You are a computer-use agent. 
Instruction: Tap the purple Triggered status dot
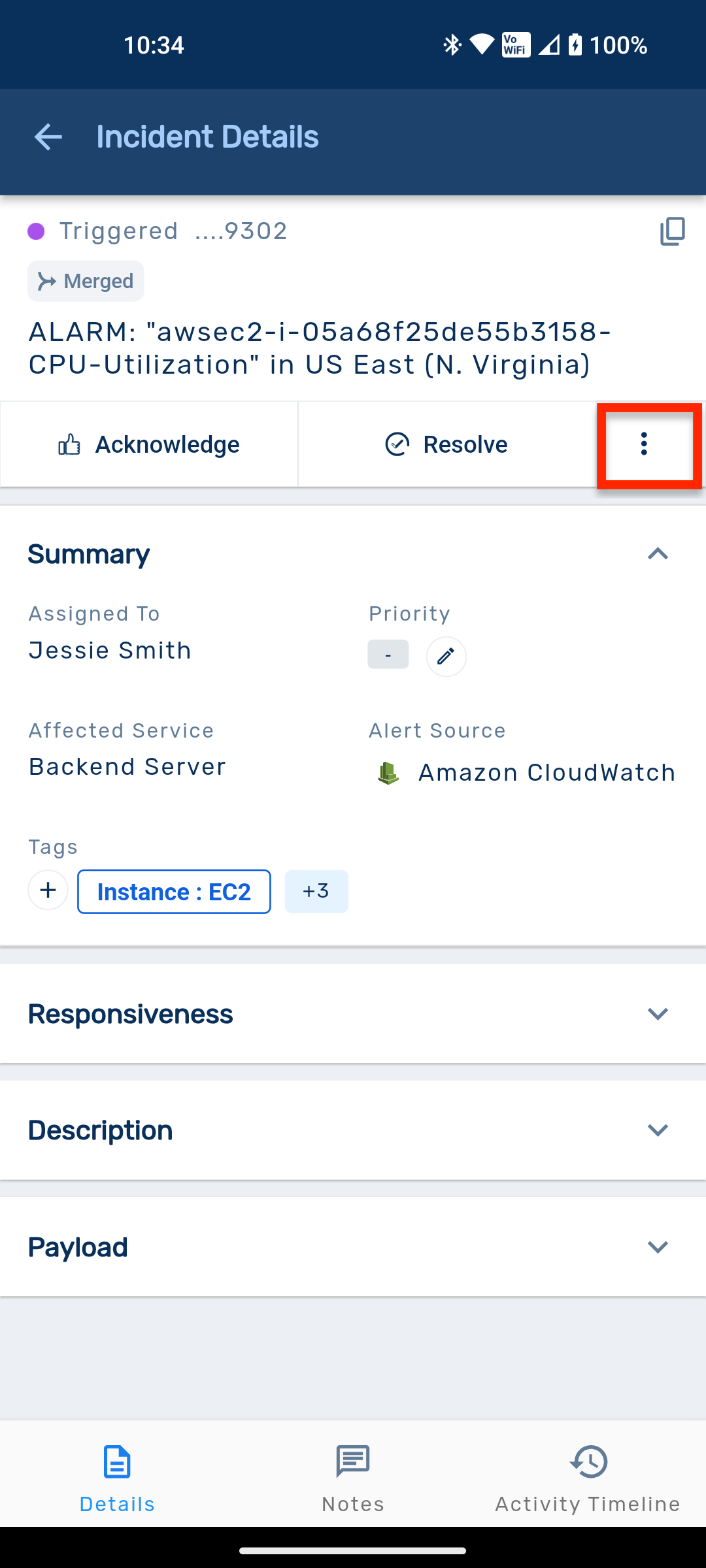(x=36, y=231)
